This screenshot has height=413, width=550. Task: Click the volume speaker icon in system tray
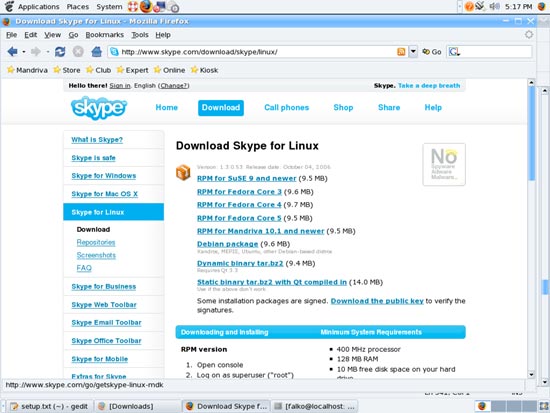(494, 6)
